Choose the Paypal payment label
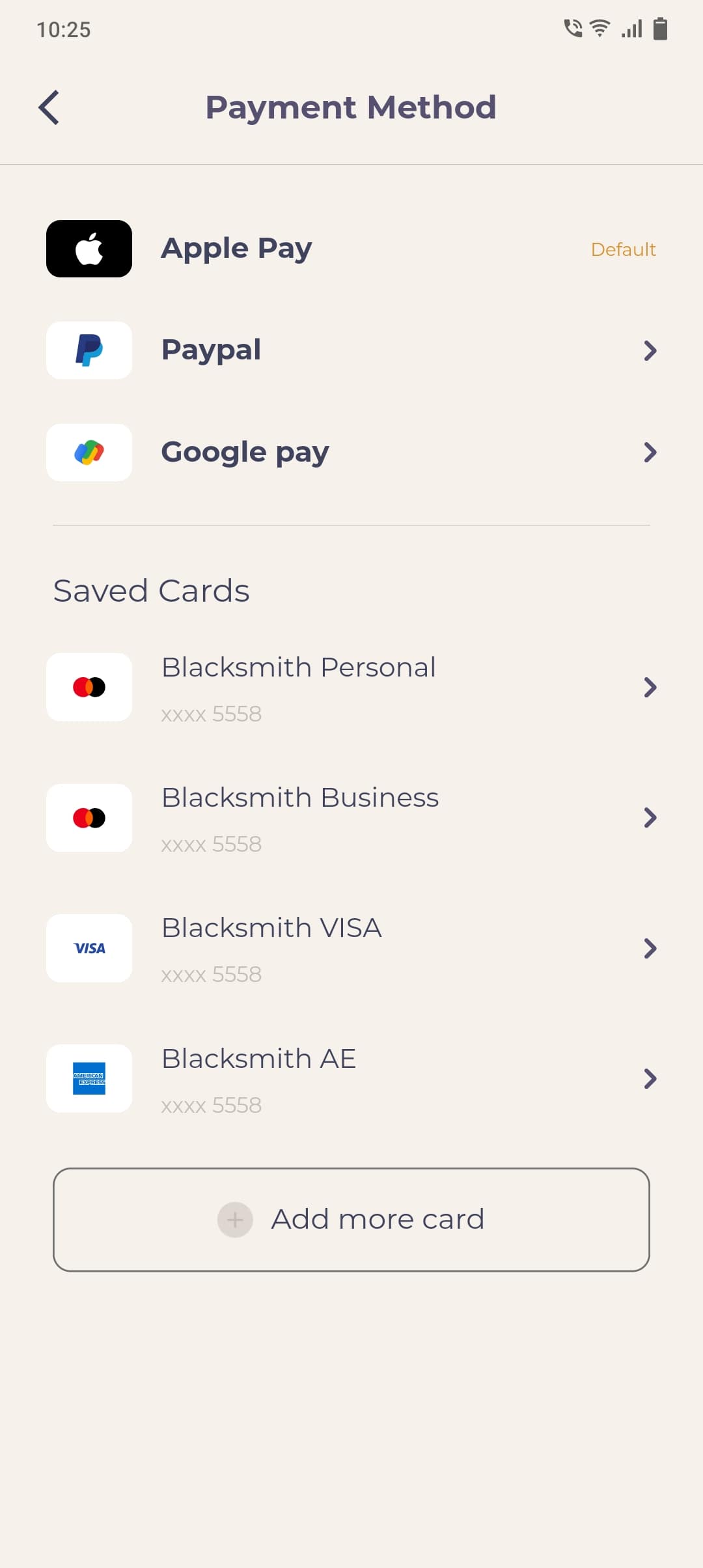The image size is (703, 1568). tap(211, 350)
